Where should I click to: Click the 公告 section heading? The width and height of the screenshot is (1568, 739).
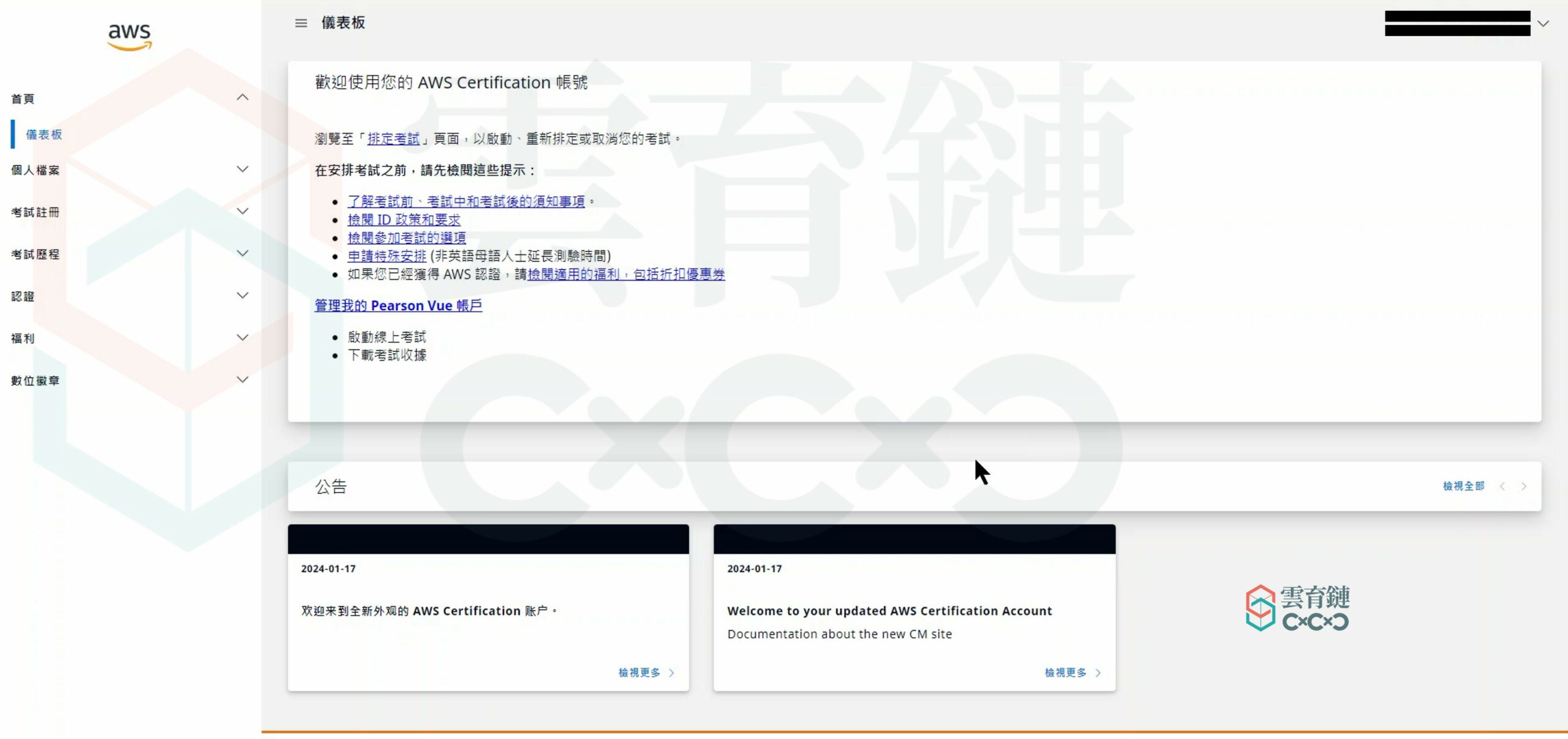click(331, 487)
